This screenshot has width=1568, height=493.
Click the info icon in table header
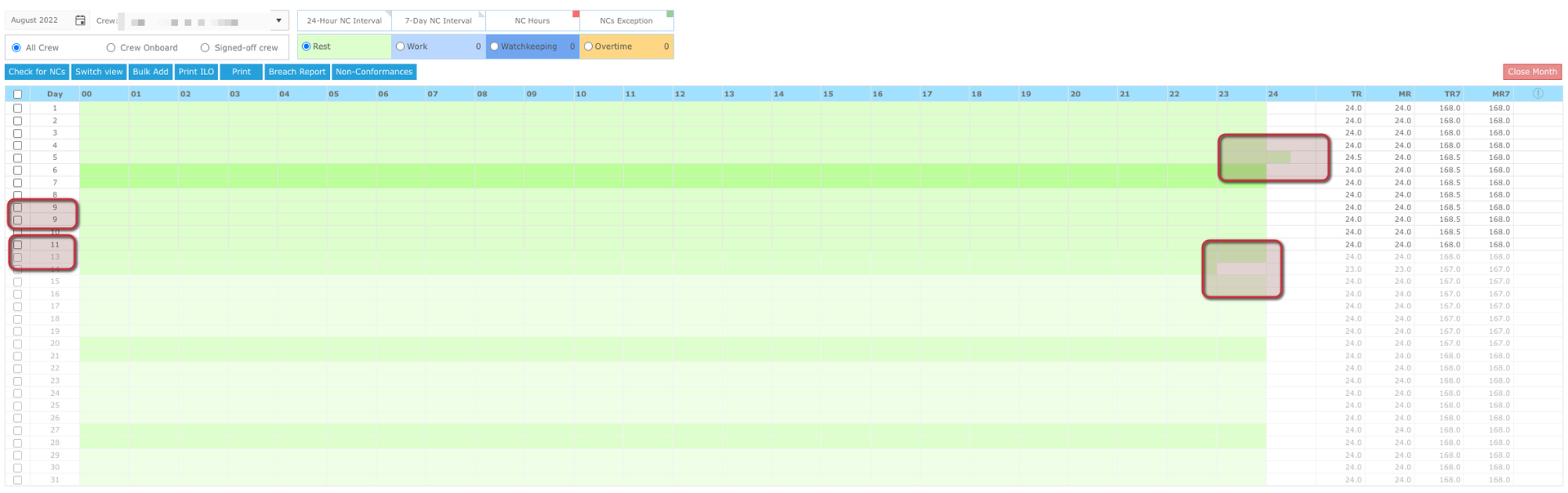(x=1538, y=94)
